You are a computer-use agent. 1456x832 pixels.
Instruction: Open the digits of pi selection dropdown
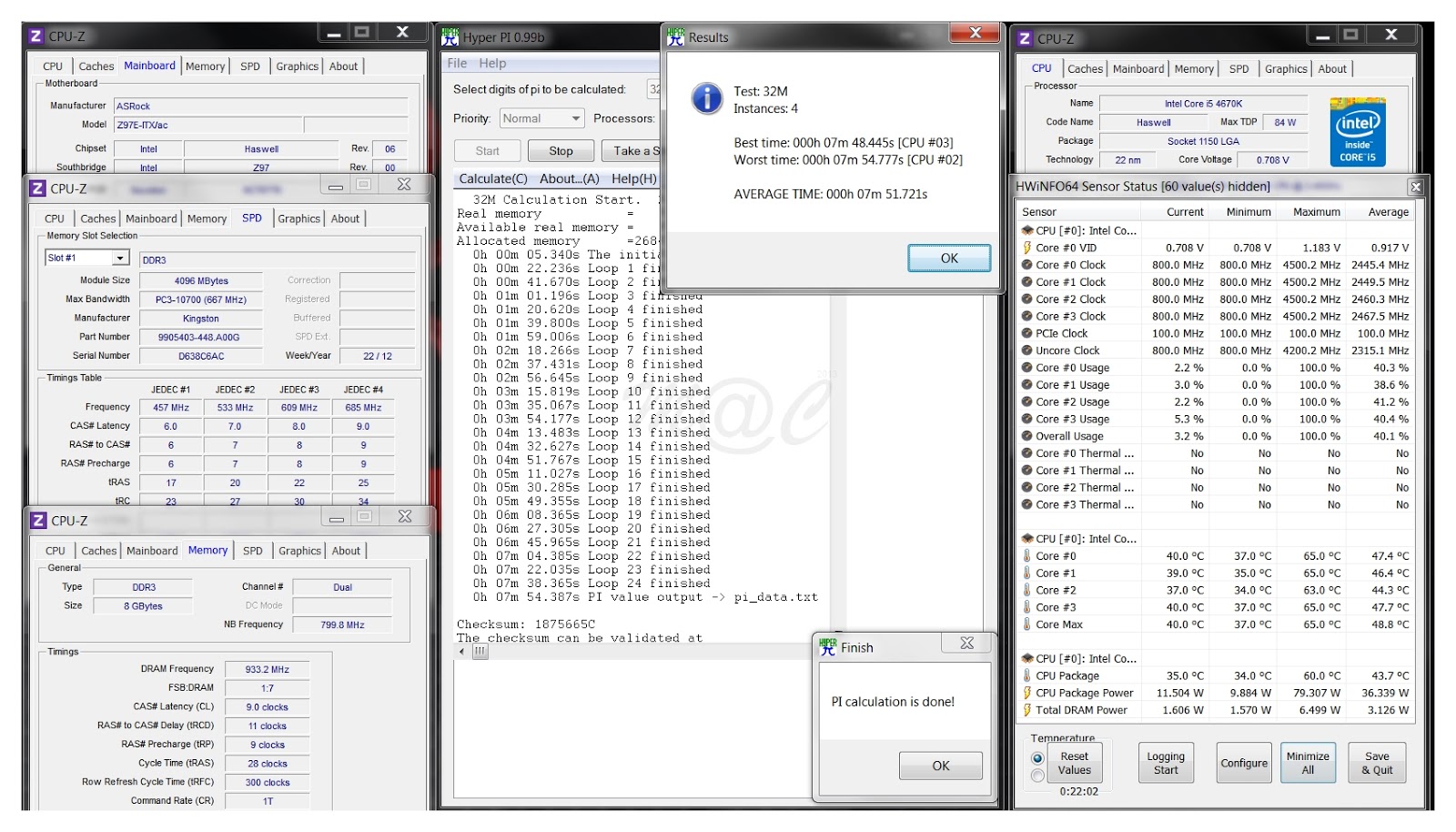[654, 89]
